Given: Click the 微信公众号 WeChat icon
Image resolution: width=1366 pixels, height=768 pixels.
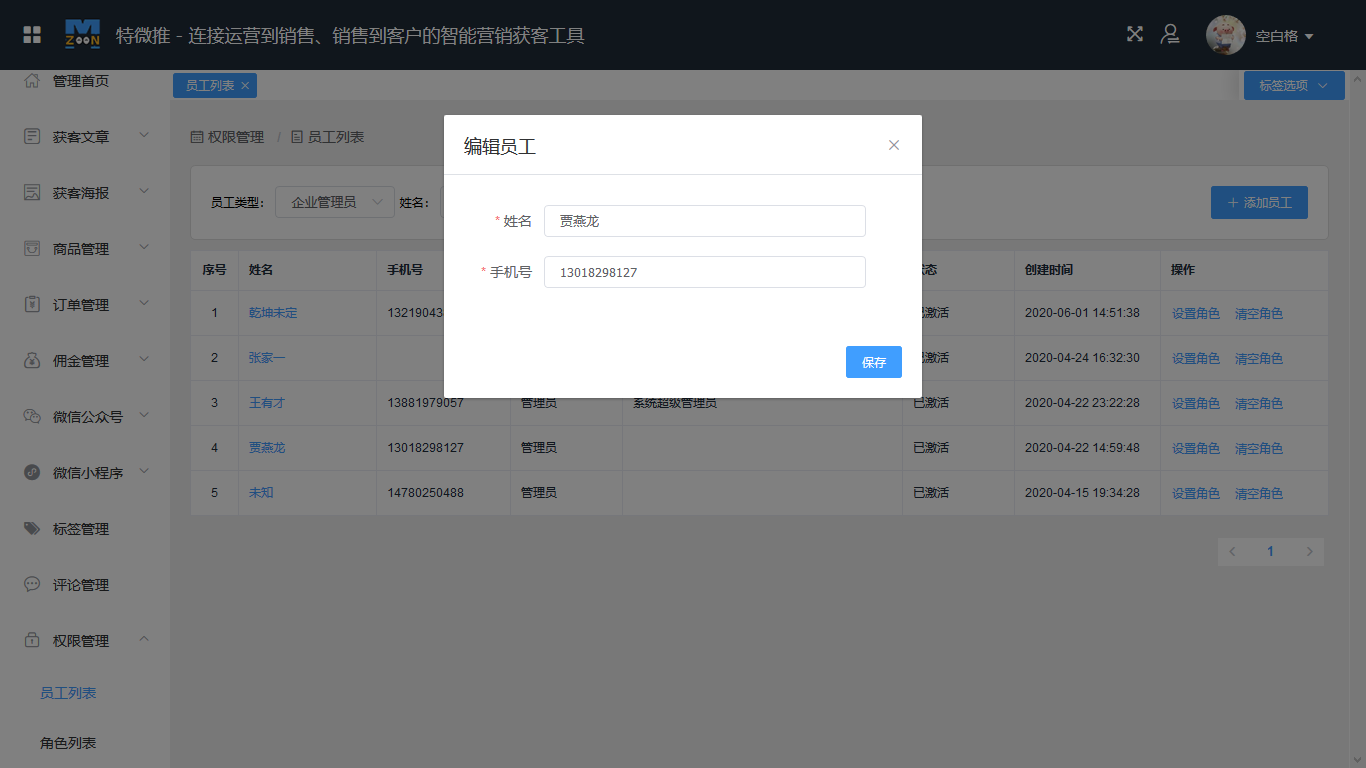Looking at the screenshot, I should 32,416.
